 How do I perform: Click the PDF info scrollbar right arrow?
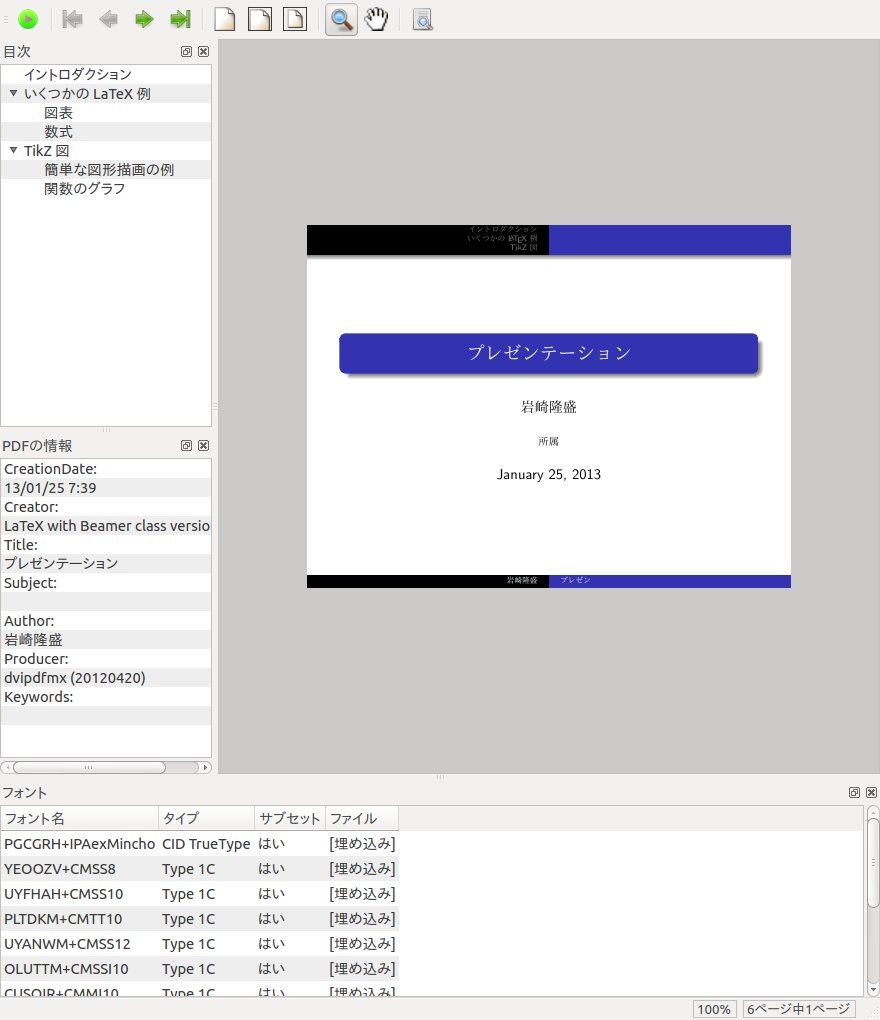tap(206, 768)
